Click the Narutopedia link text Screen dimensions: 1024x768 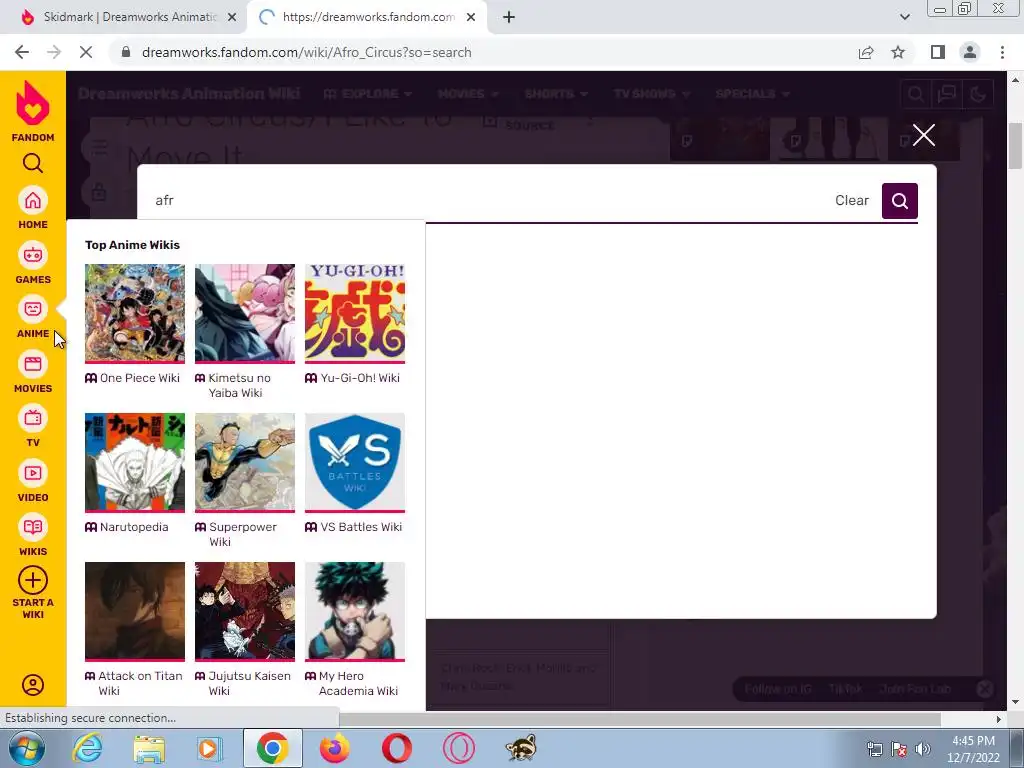134,526
